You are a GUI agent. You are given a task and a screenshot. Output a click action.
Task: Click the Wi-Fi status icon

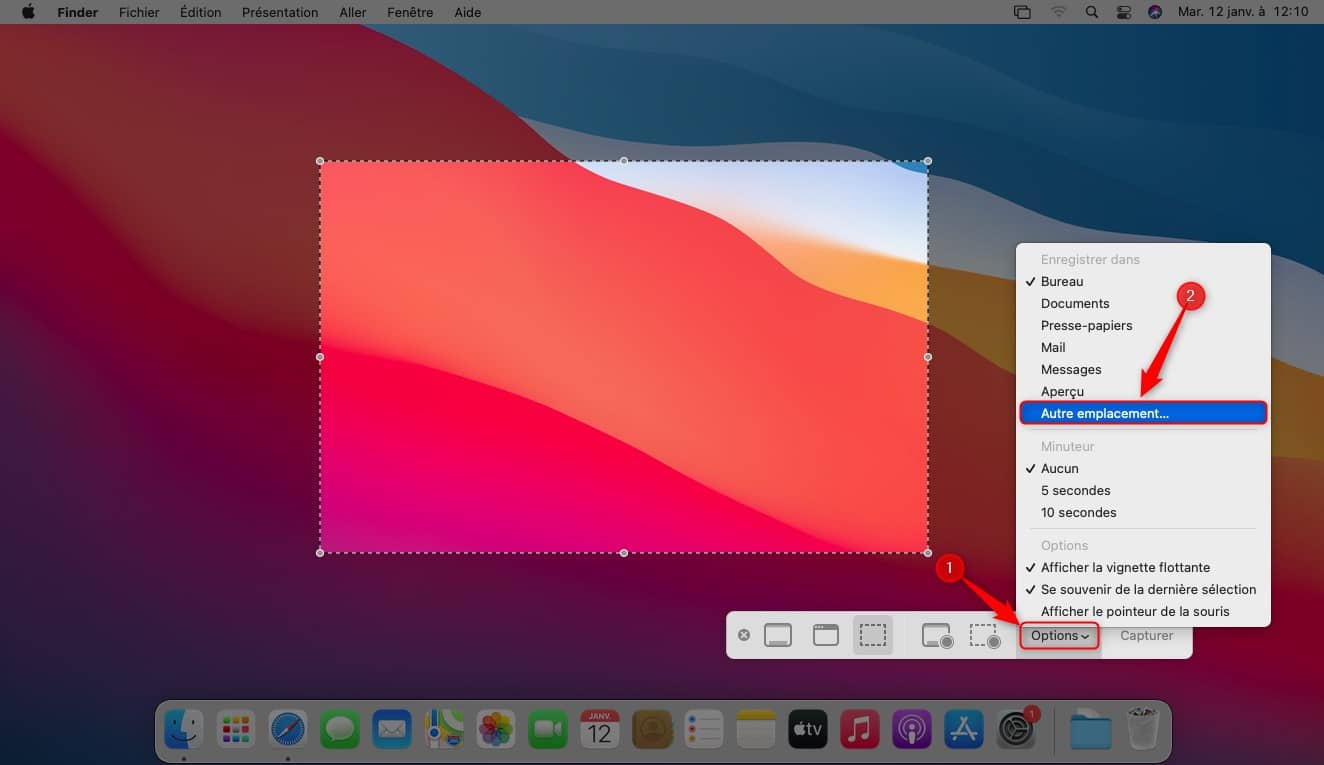[x=1058, y=12]
